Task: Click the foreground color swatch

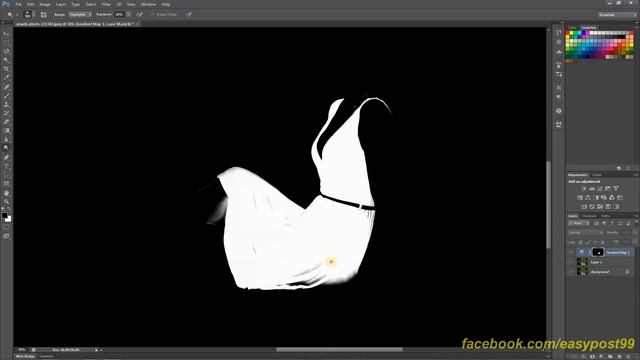Action: point(4,215)
